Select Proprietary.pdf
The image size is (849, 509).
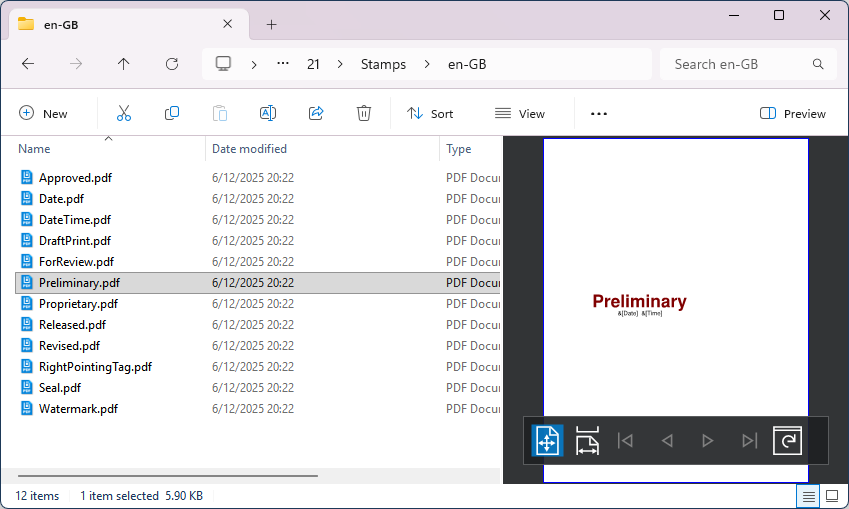(x=258, y=304)
